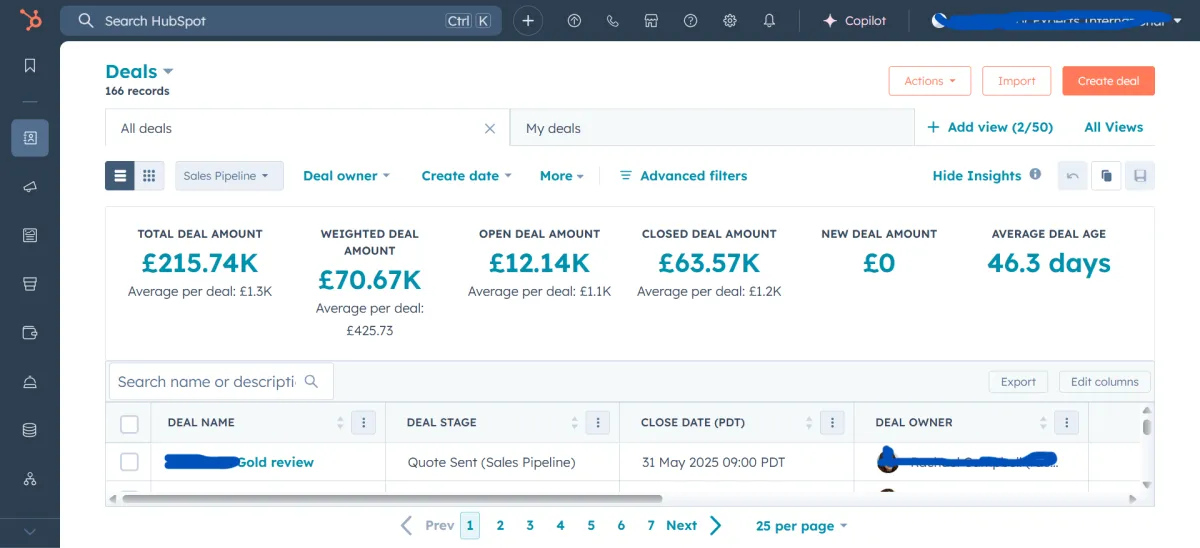This screenshot has height=548, width=1200.
Task: Open the wallet icon in sidebar
Action: point(30,333)
